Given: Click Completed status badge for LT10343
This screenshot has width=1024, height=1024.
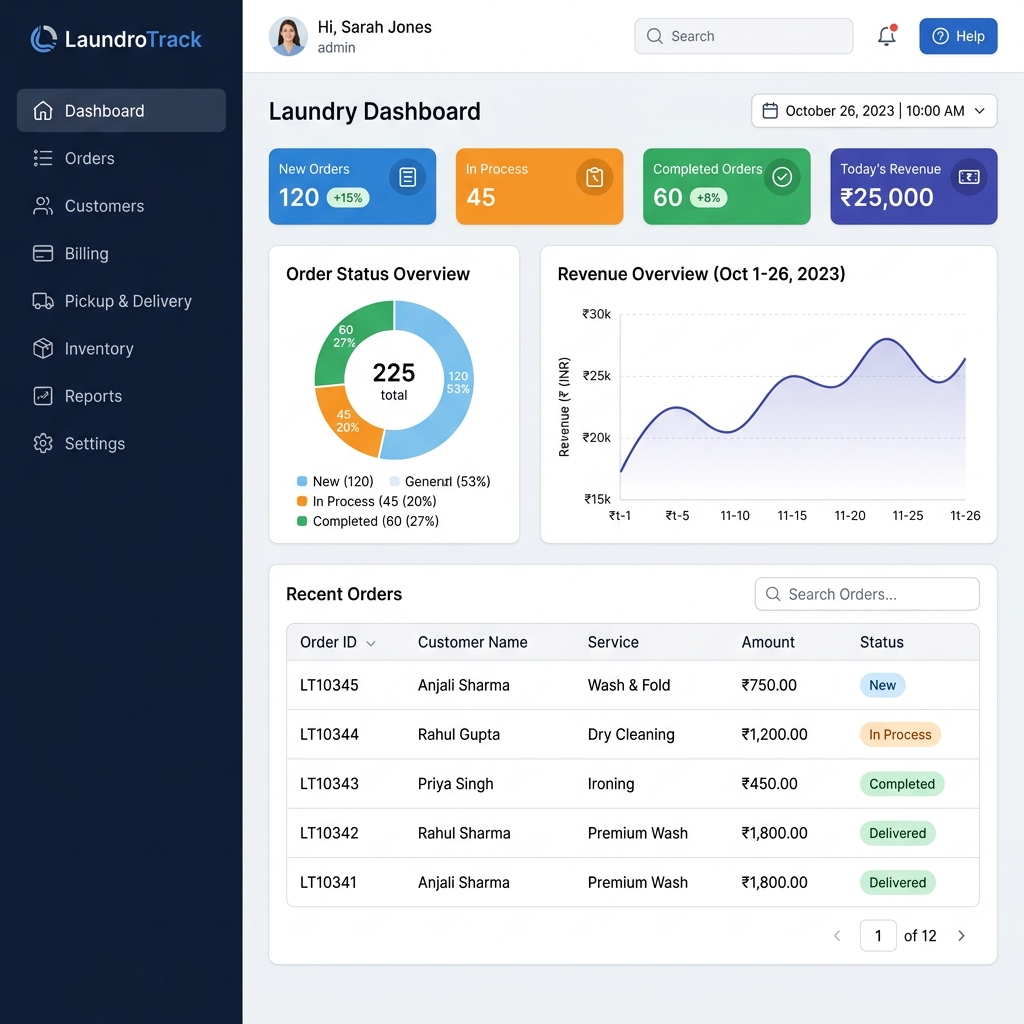Looking at the screenshot, I should [902, 784].
